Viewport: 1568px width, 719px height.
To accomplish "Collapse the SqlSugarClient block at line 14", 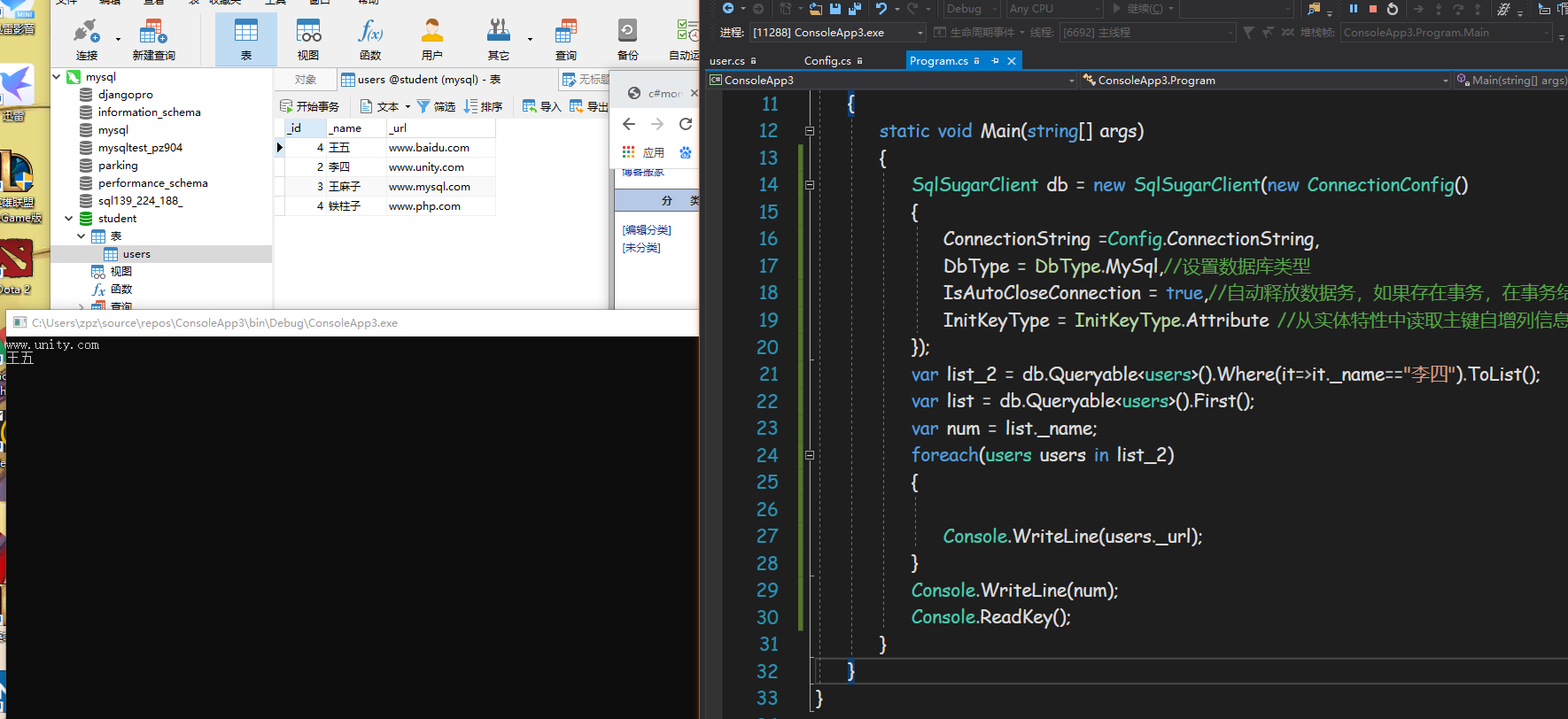I will (810, 185).
